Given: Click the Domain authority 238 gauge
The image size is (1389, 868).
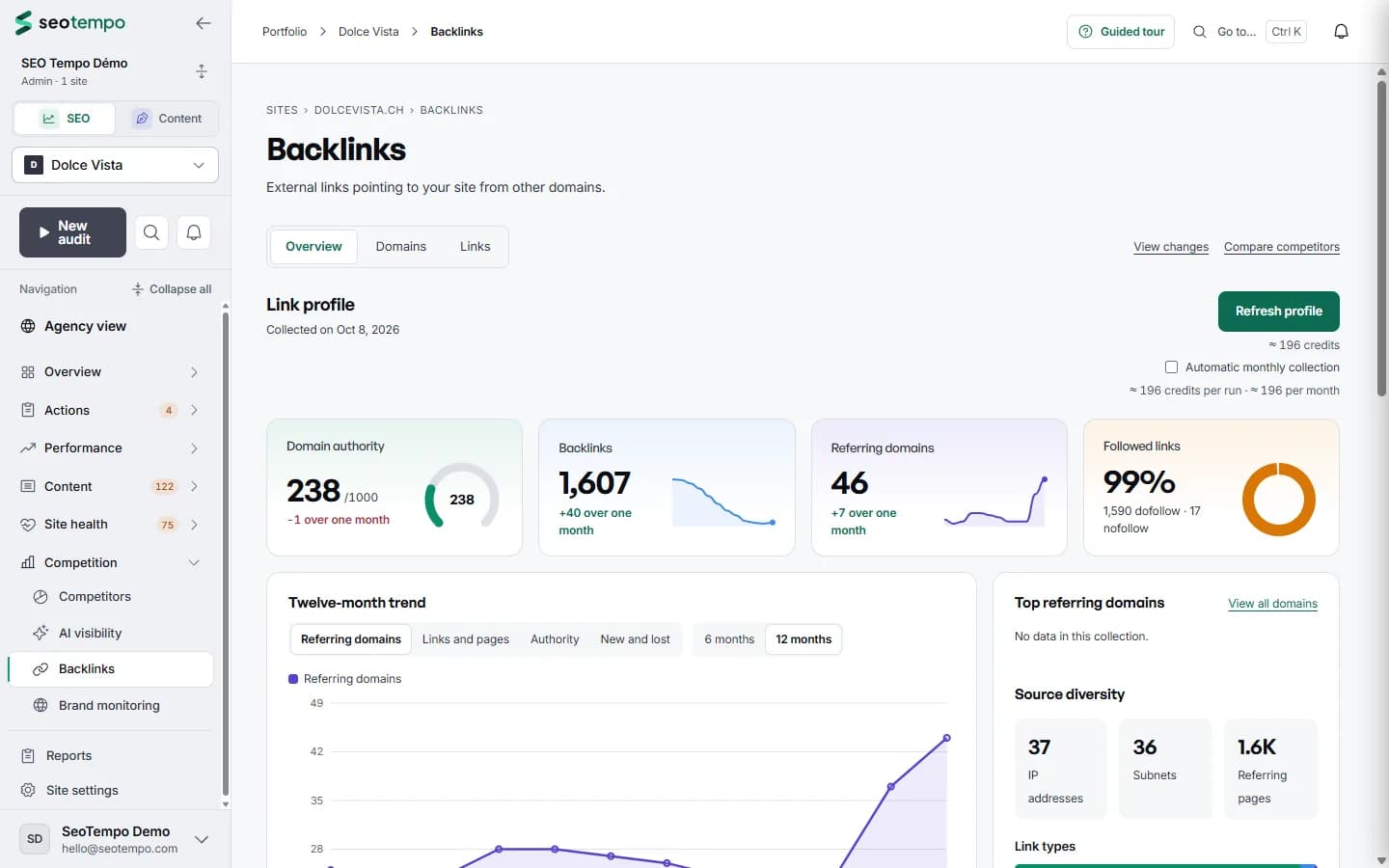Looking at the screenshot, I should 462,498.
